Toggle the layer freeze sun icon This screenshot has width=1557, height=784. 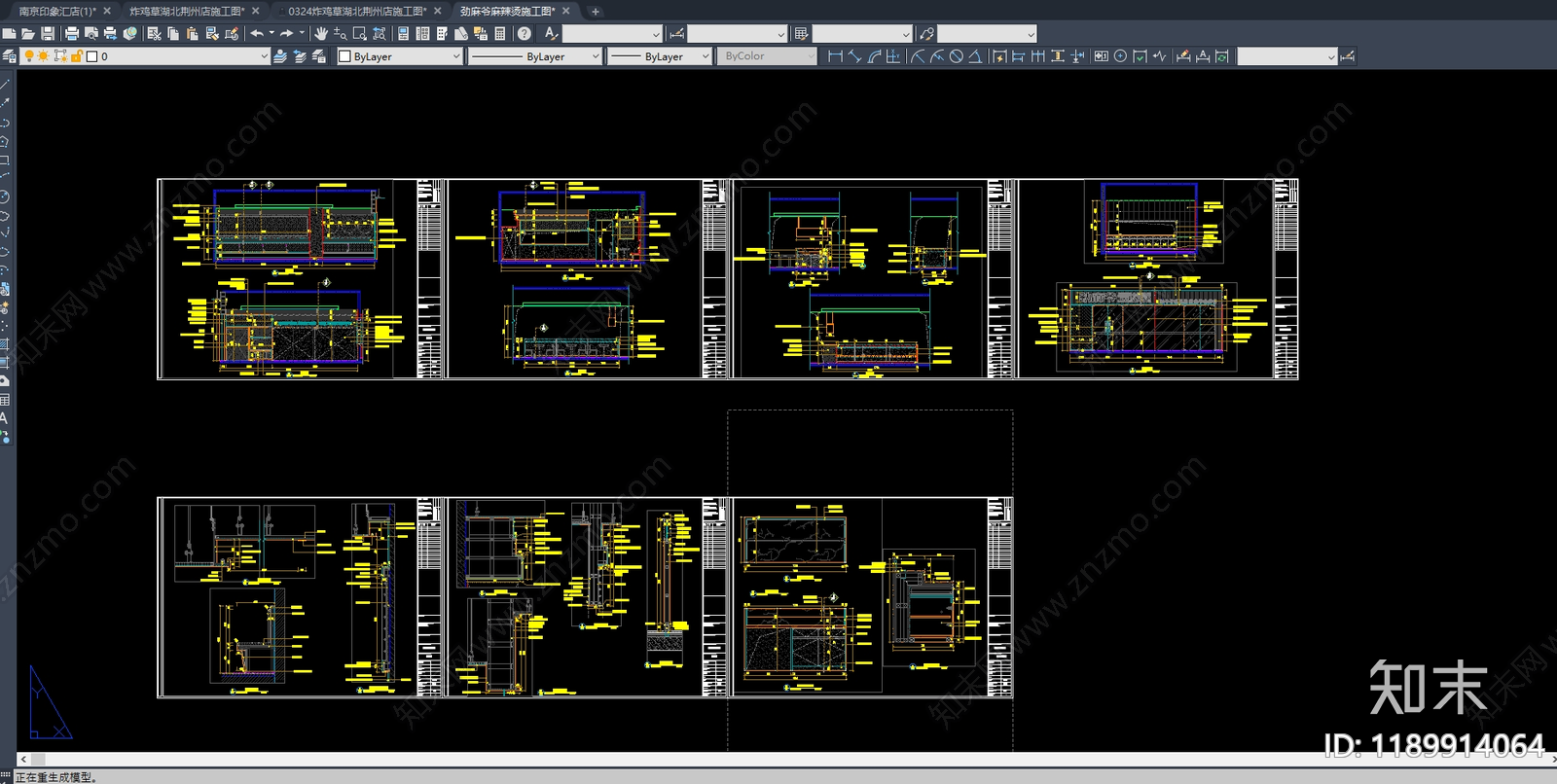(x=43, y=56)
